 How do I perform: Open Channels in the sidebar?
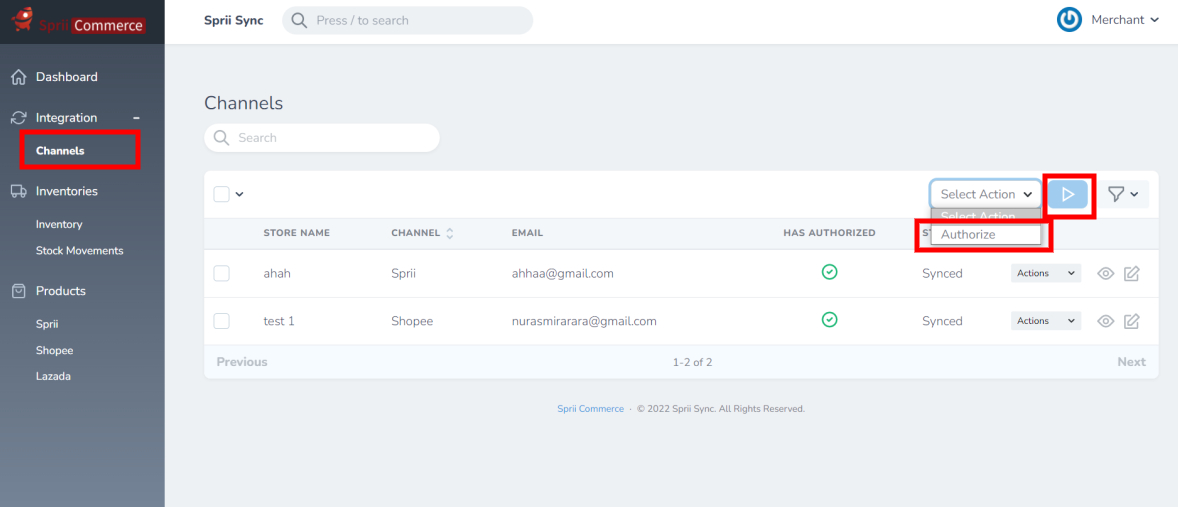60,151
